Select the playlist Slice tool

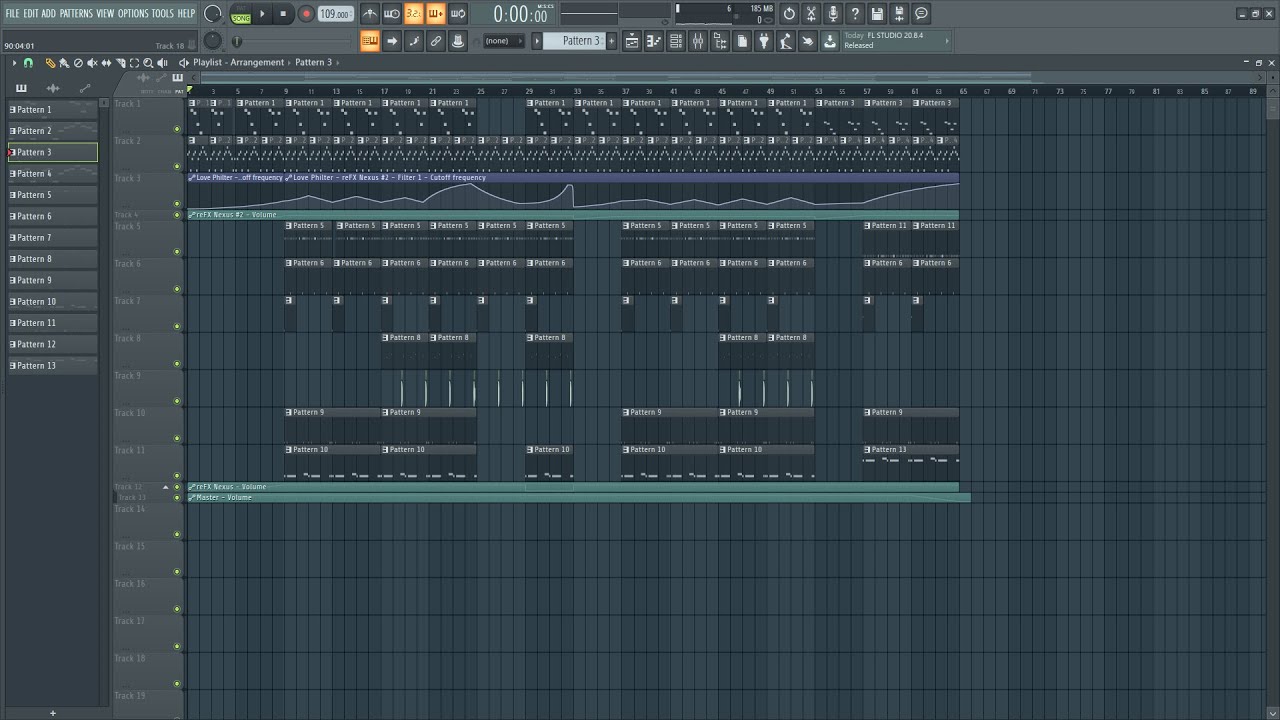(x=120, y=63)
